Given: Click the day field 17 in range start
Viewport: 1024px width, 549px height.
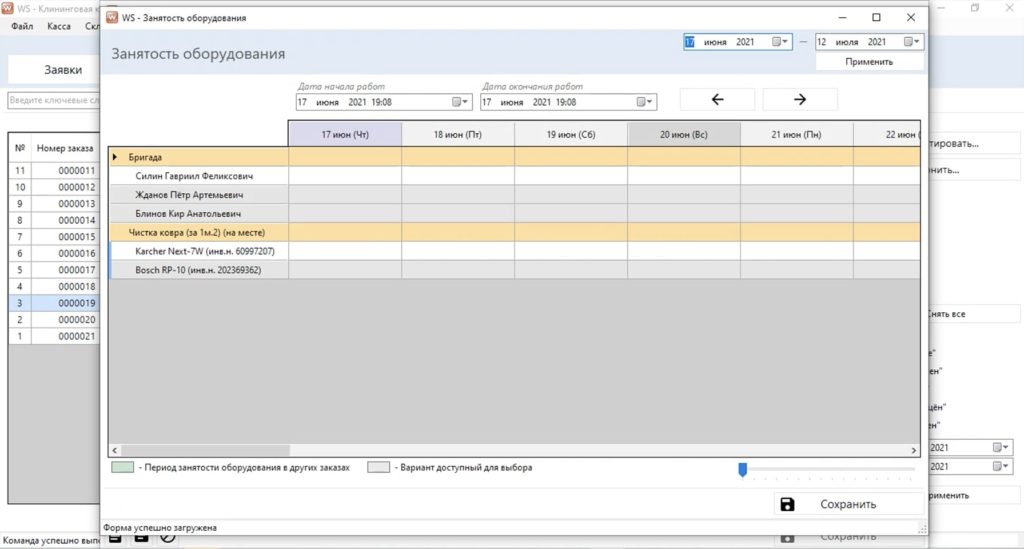Looking at the screenshot, I should [690, 42].
